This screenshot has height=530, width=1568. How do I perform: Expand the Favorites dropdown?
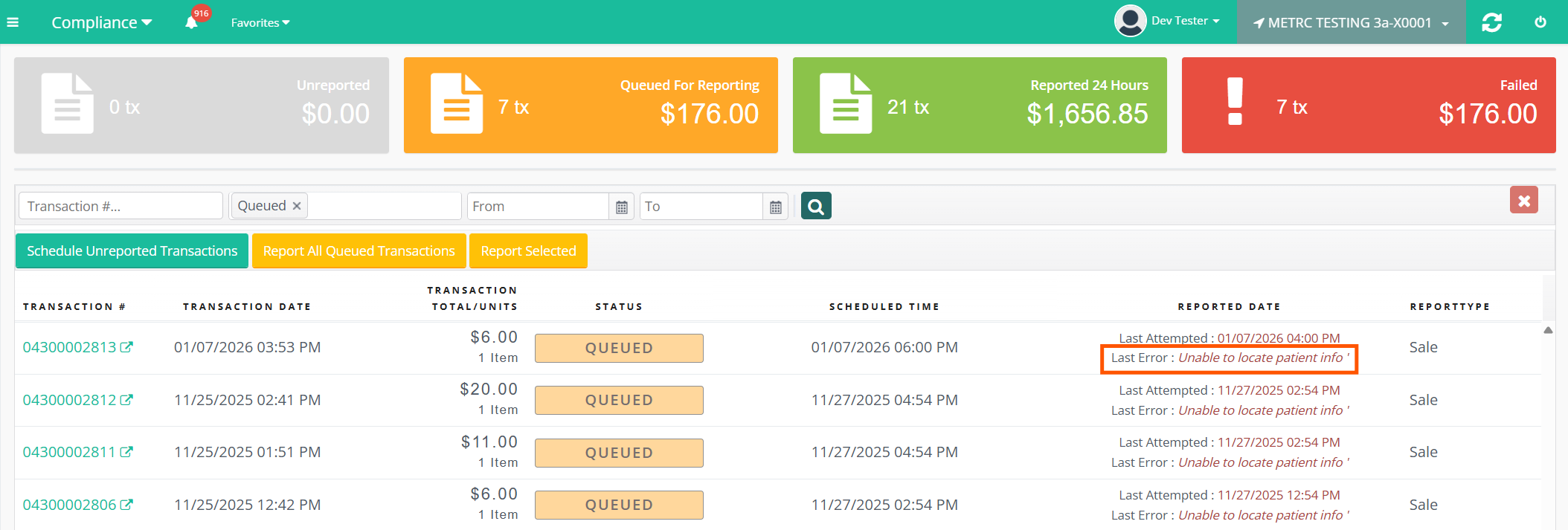pyautogui.click(x=260, y=22)
